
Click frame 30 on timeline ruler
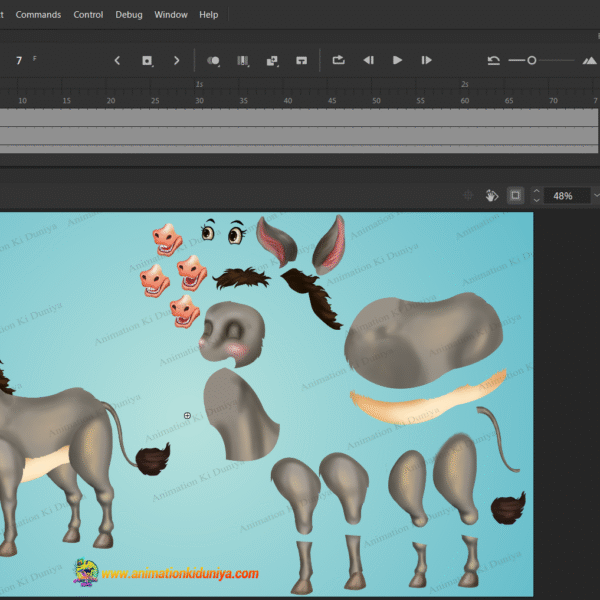(199, 101)
